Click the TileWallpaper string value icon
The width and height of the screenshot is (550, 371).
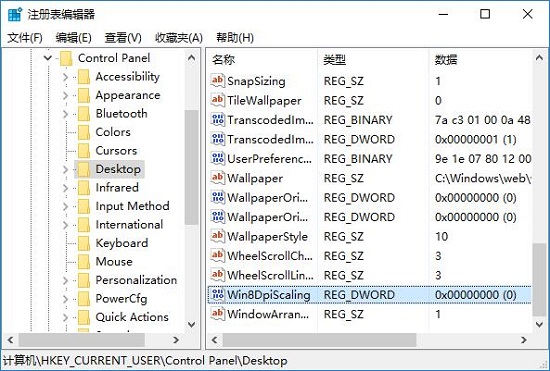[217, 100]
